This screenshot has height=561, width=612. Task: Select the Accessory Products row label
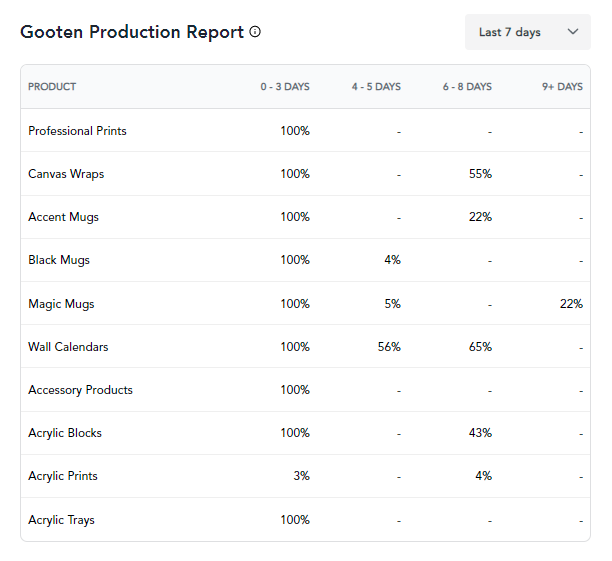[x=80, y=390]
